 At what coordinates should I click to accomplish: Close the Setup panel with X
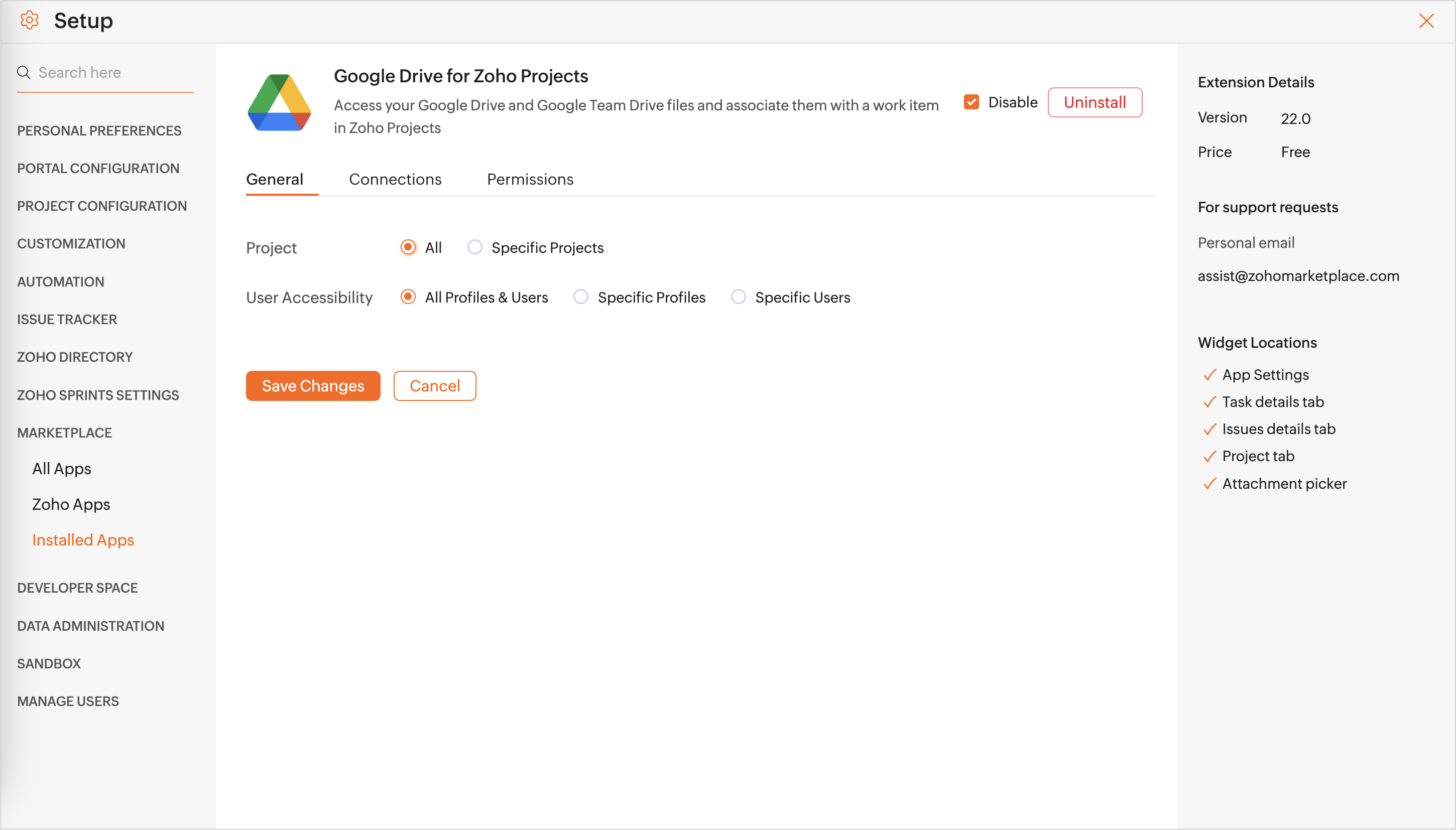[x=1426, y=21]
